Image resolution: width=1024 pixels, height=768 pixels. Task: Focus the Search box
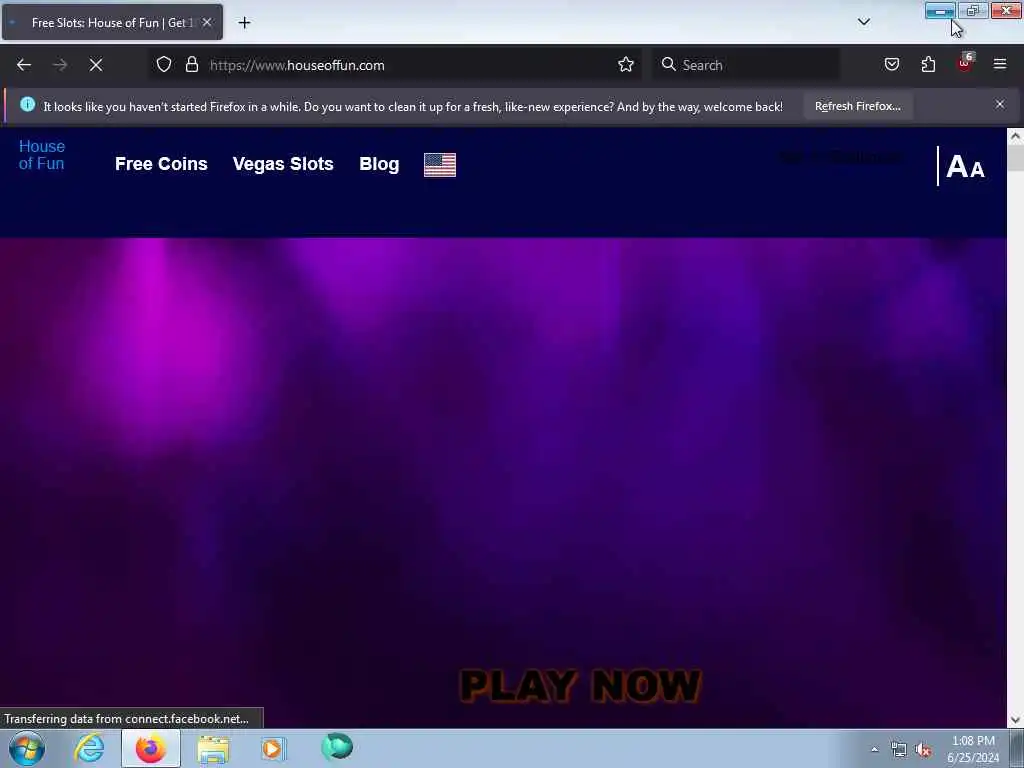[746, 65]
